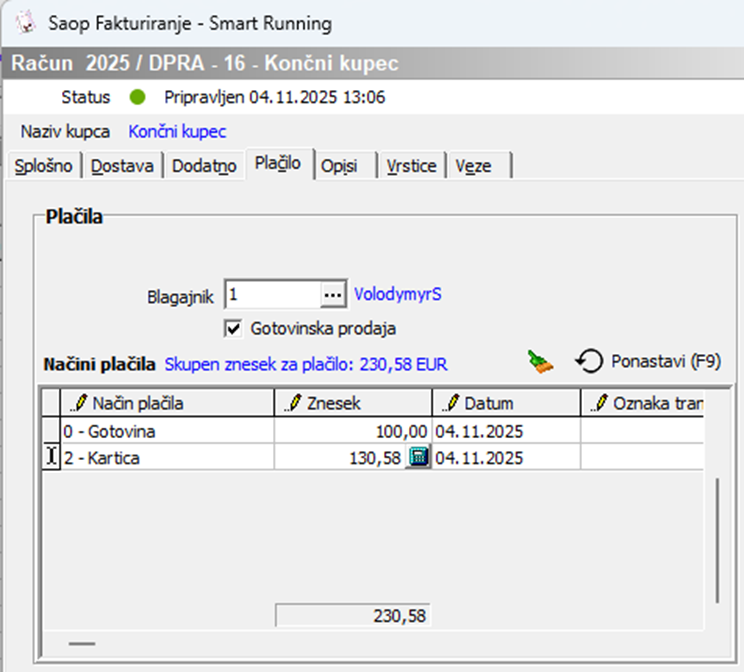Image resolution: width=744 pixels, height=672 pixels.
Task: Switch to the Splošno tab
Action: coord(43,166)
